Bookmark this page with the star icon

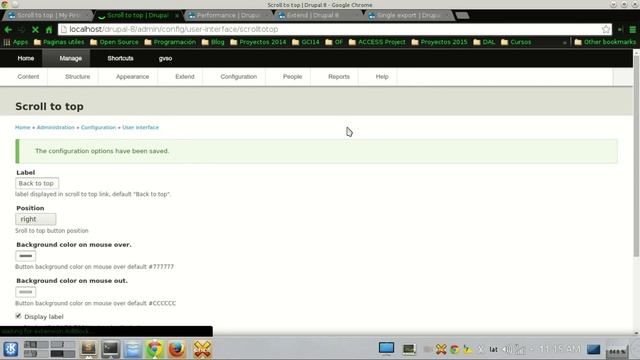pos(606,29)
